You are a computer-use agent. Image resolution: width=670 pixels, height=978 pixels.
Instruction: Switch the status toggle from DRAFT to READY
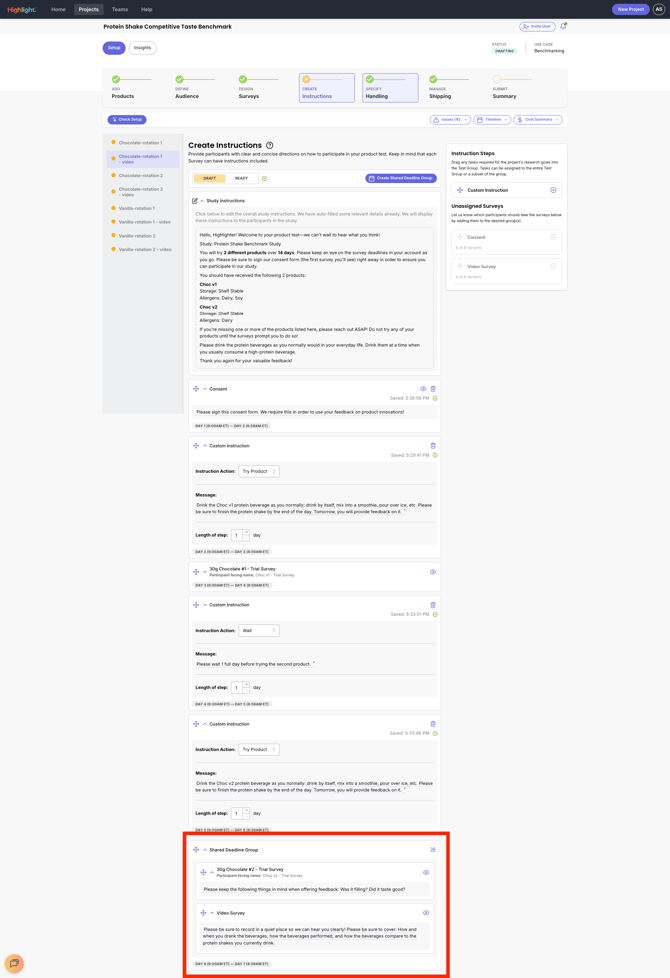click(240, 178)
